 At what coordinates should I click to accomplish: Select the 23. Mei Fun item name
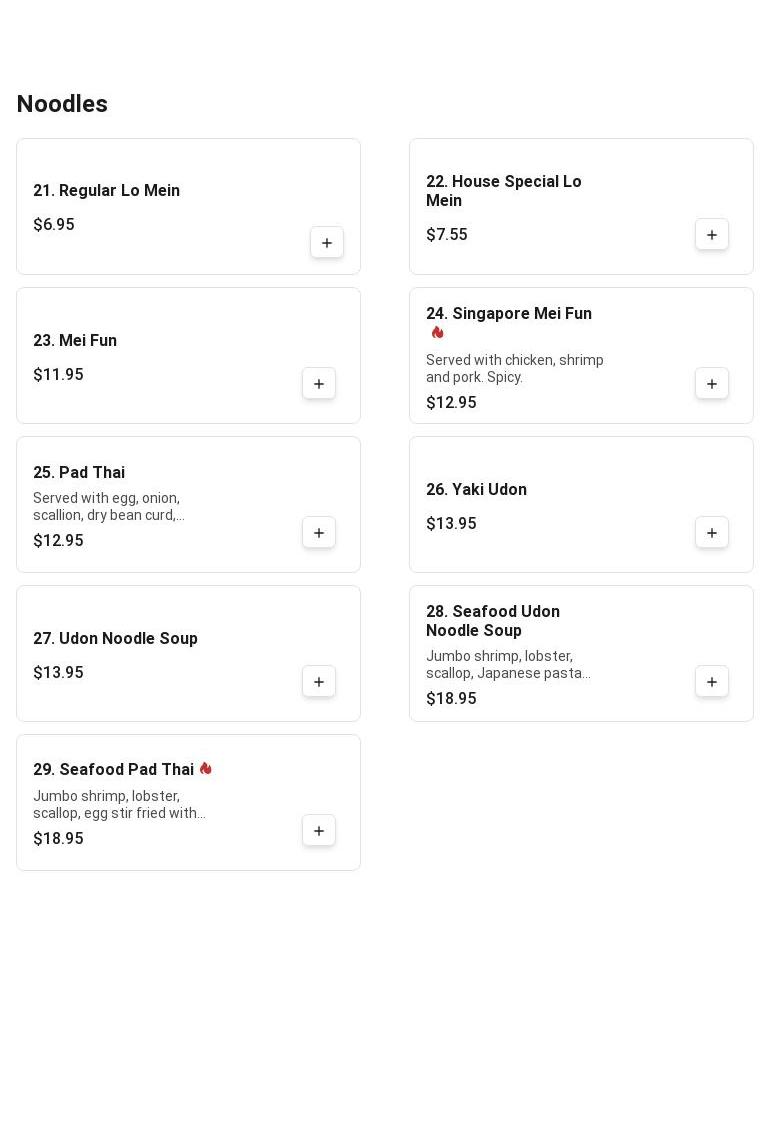(x=75, y=341)
